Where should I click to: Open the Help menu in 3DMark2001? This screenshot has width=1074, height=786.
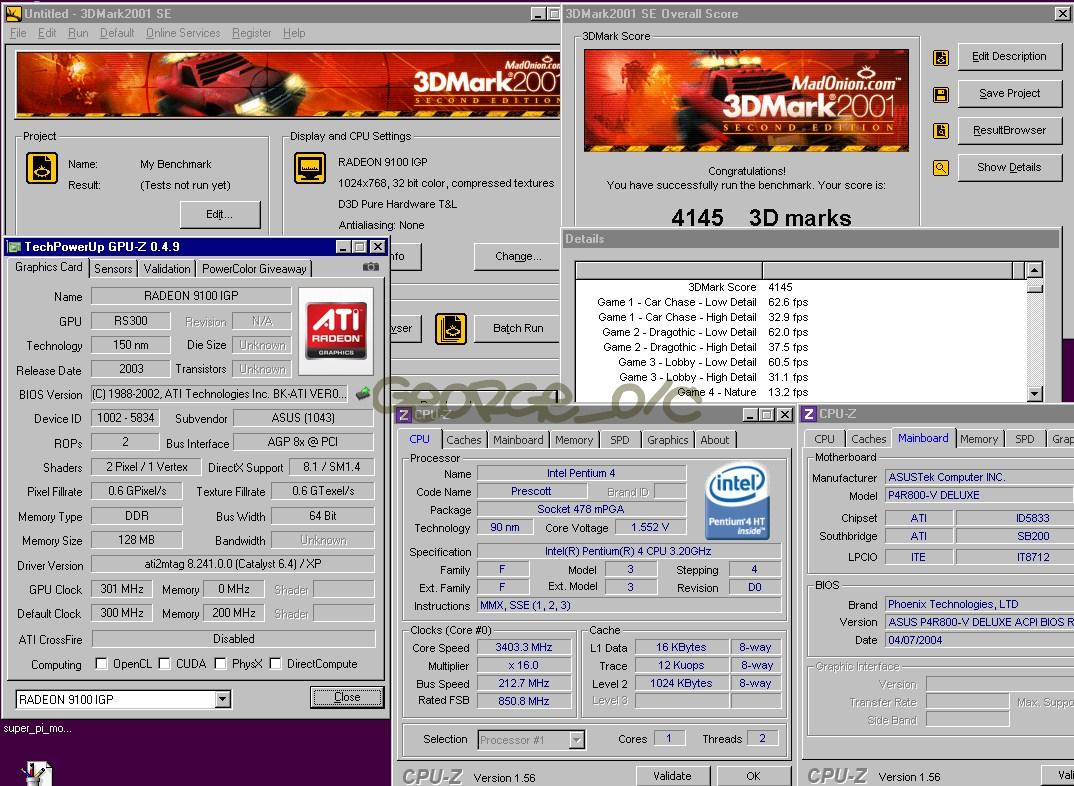point(294,33)
